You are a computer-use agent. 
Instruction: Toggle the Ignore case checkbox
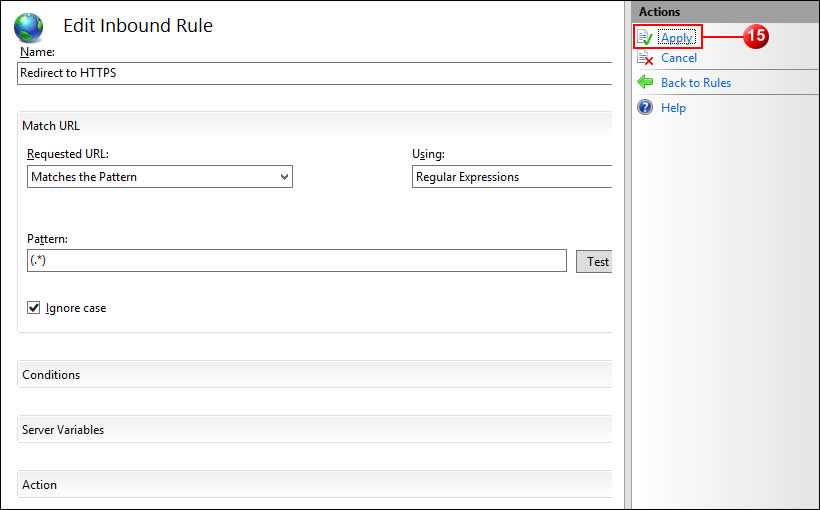point(33,308)
